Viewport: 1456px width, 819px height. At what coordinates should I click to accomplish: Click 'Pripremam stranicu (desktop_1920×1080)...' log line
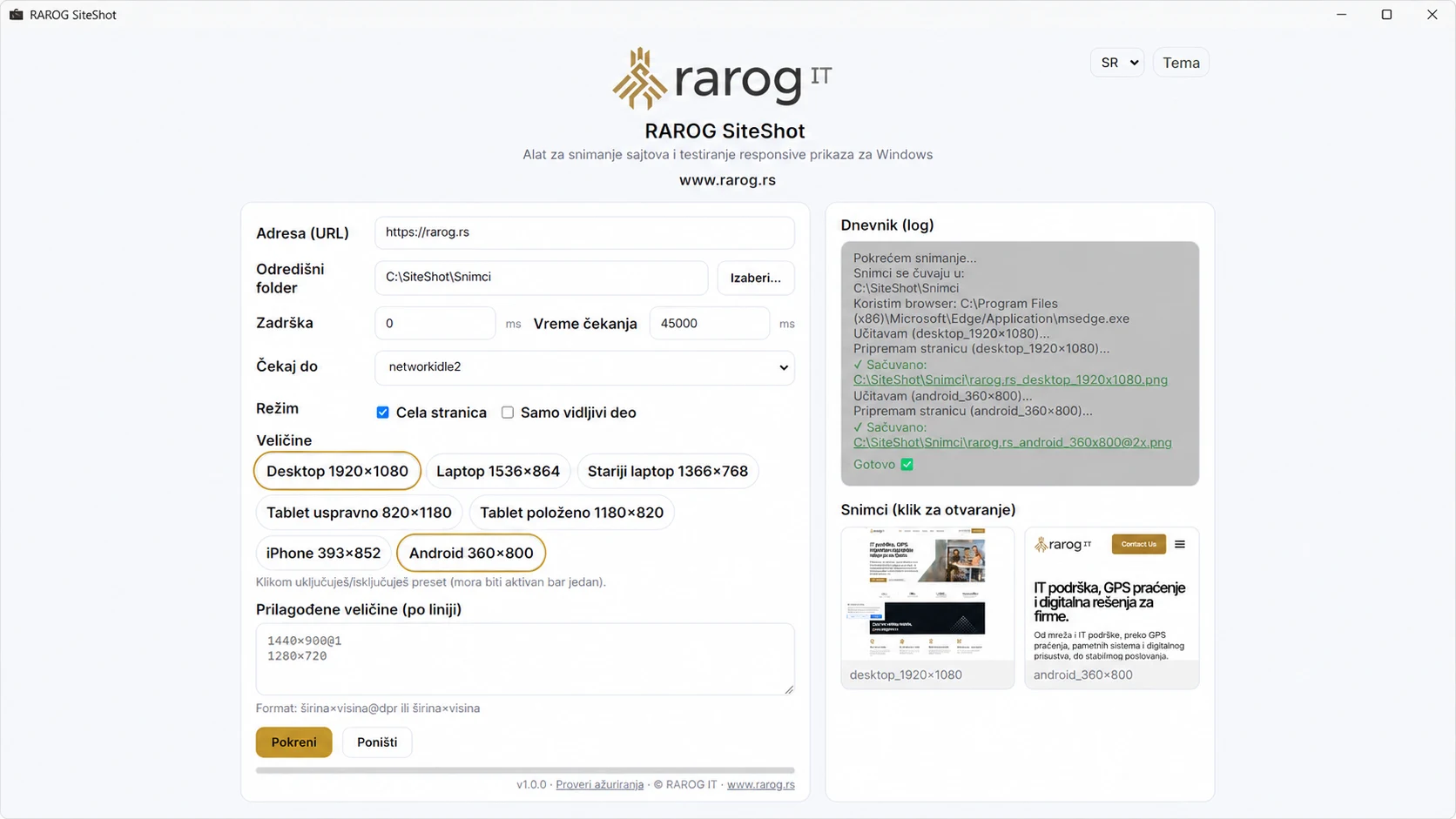981,349
